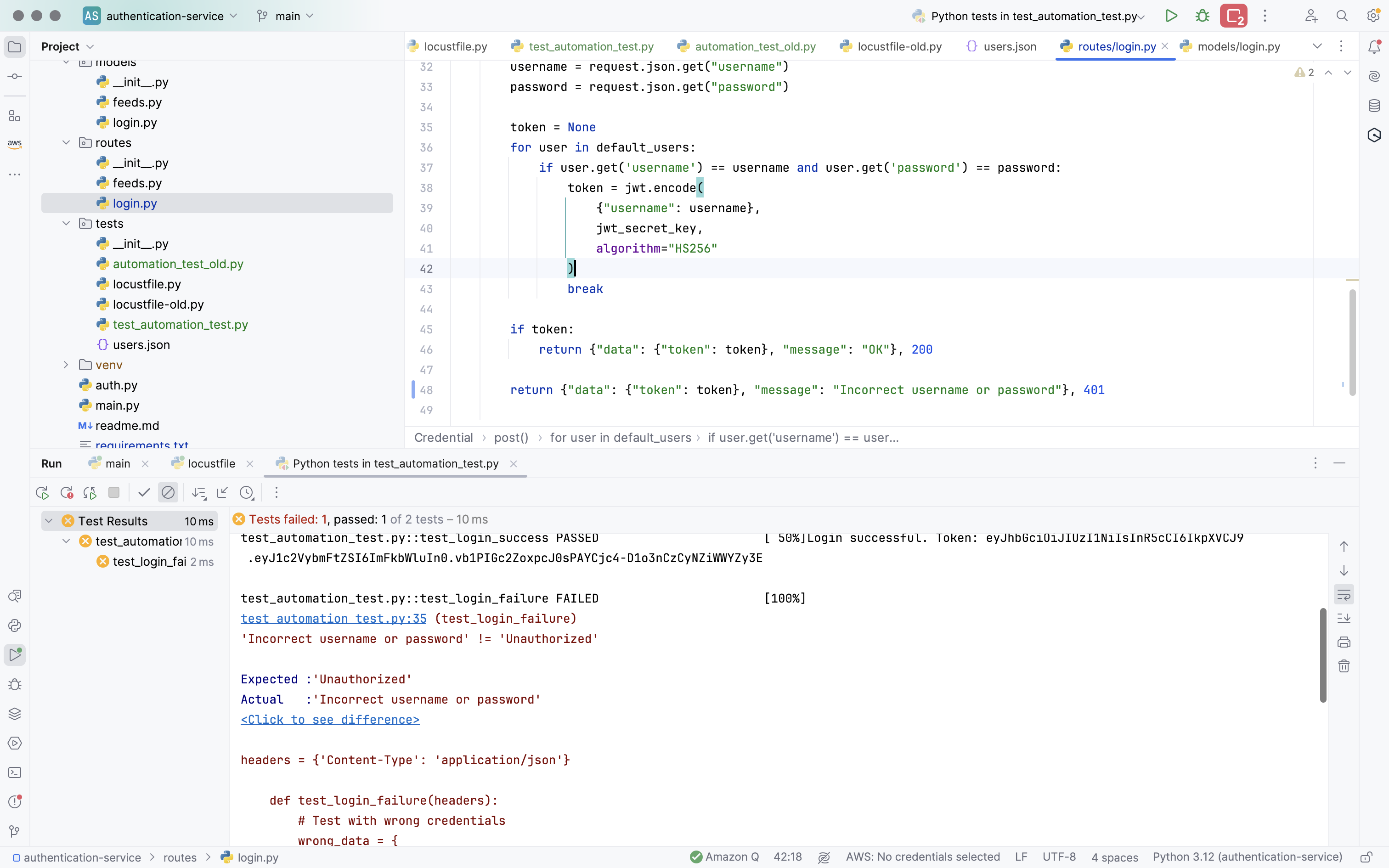Rerun failed tests icon
The image size is (1389, 868).
pos(66,492)
